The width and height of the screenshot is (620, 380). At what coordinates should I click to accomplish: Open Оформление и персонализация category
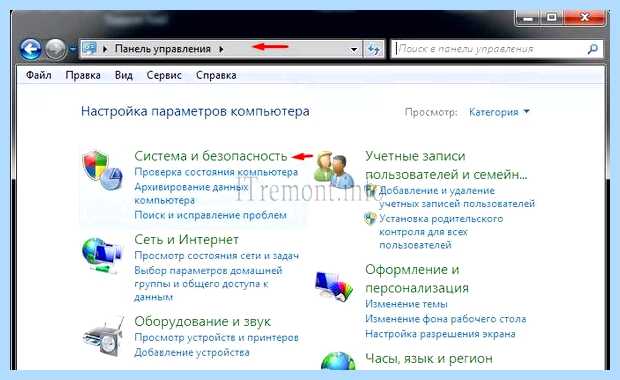pos(417,279)
